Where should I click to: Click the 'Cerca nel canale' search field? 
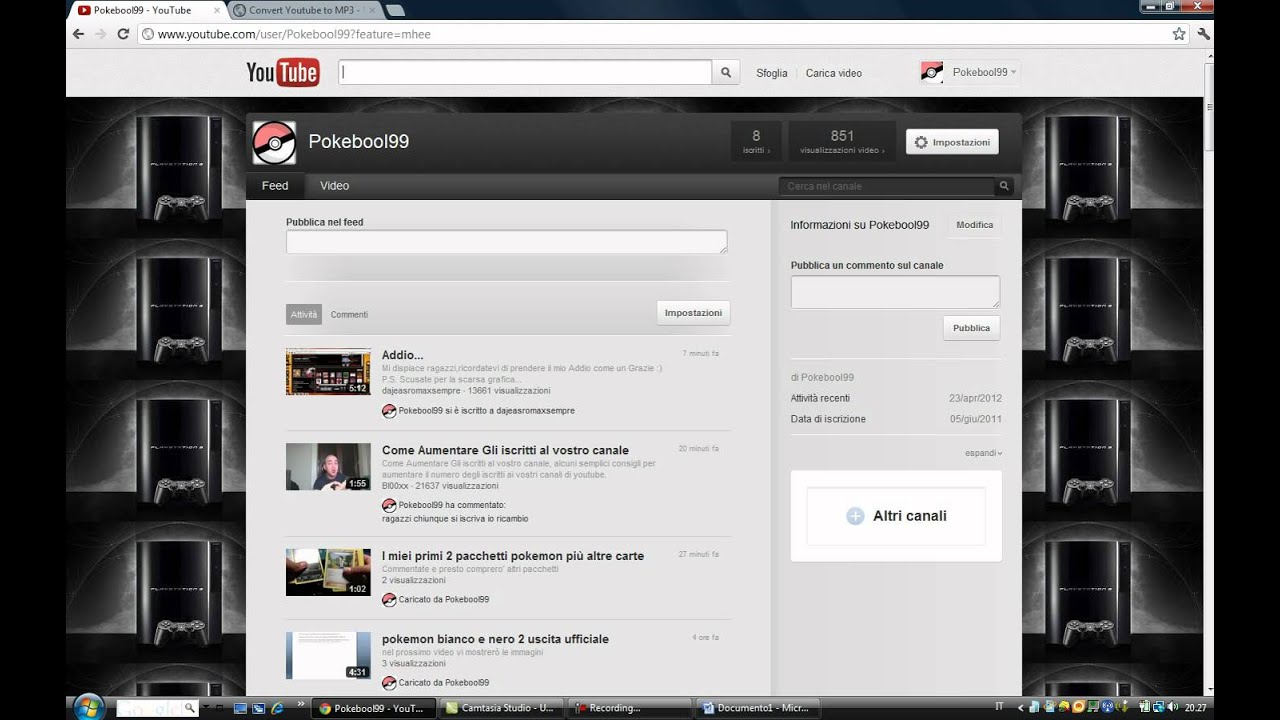pos(888,186)
